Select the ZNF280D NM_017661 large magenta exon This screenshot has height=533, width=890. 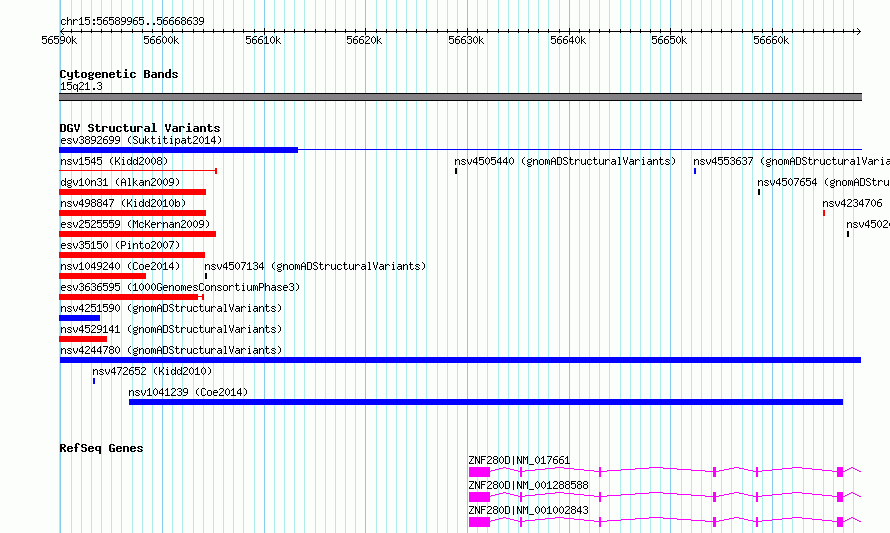[479, 472]
